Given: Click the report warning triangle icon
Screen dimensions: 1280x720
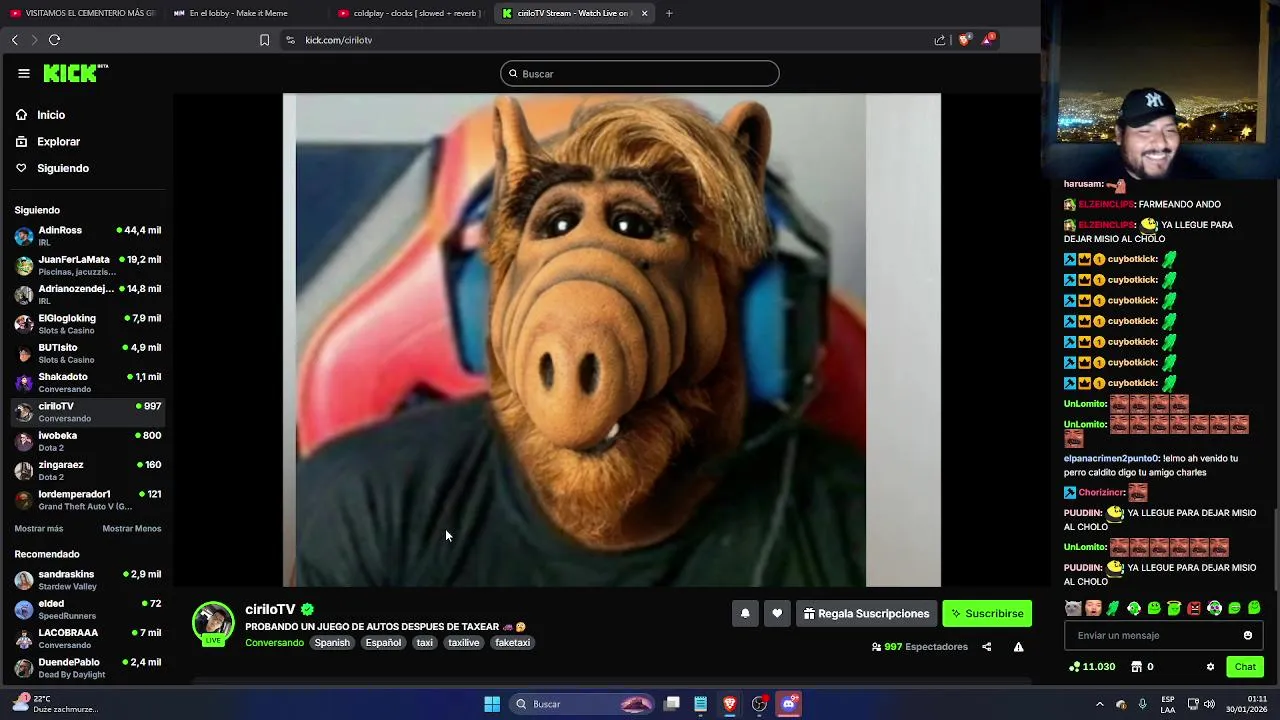Looking at the screenshot, I should (x=1018, y=647).
